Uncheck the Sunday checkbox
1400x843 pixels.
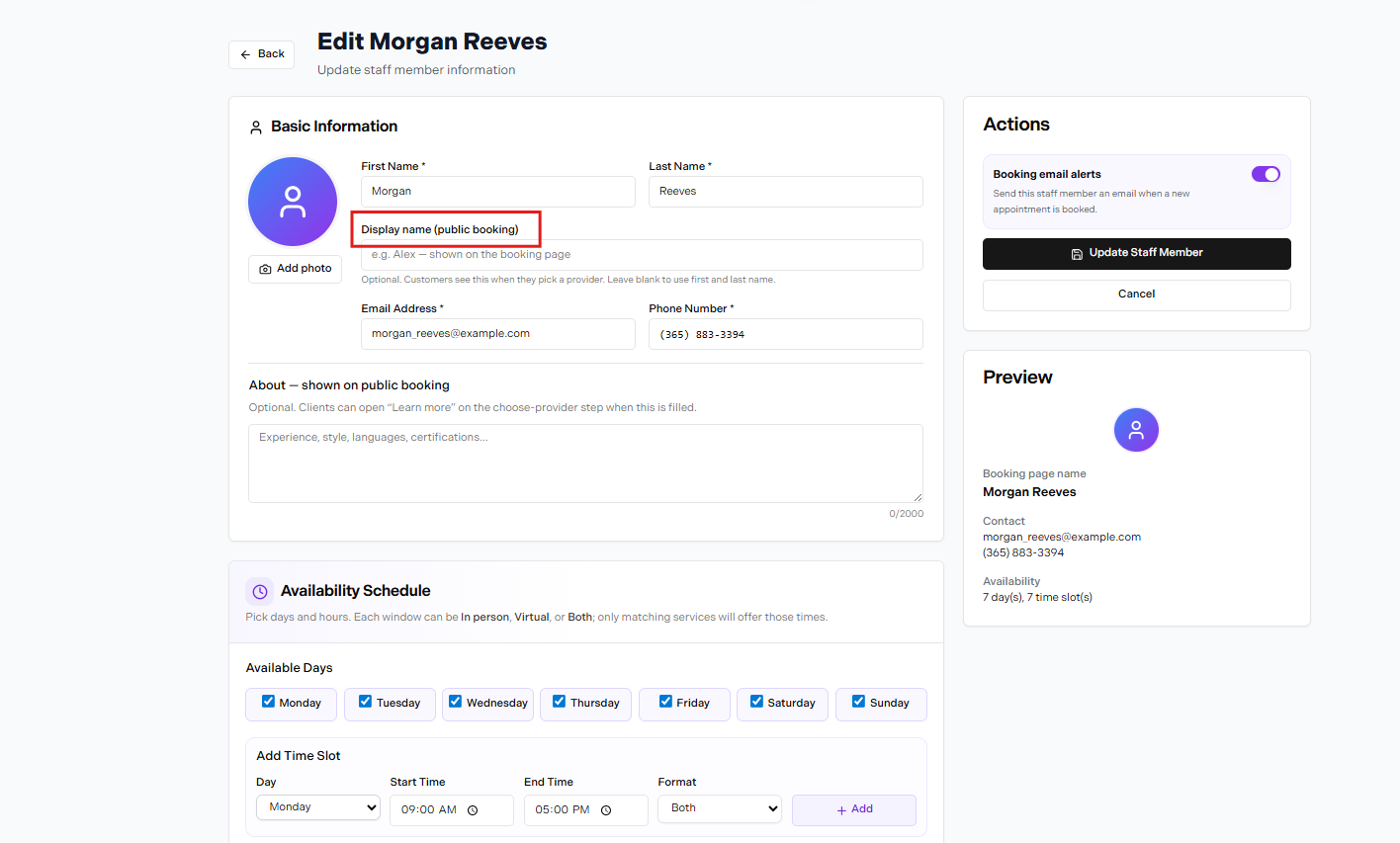pos(859,702)
